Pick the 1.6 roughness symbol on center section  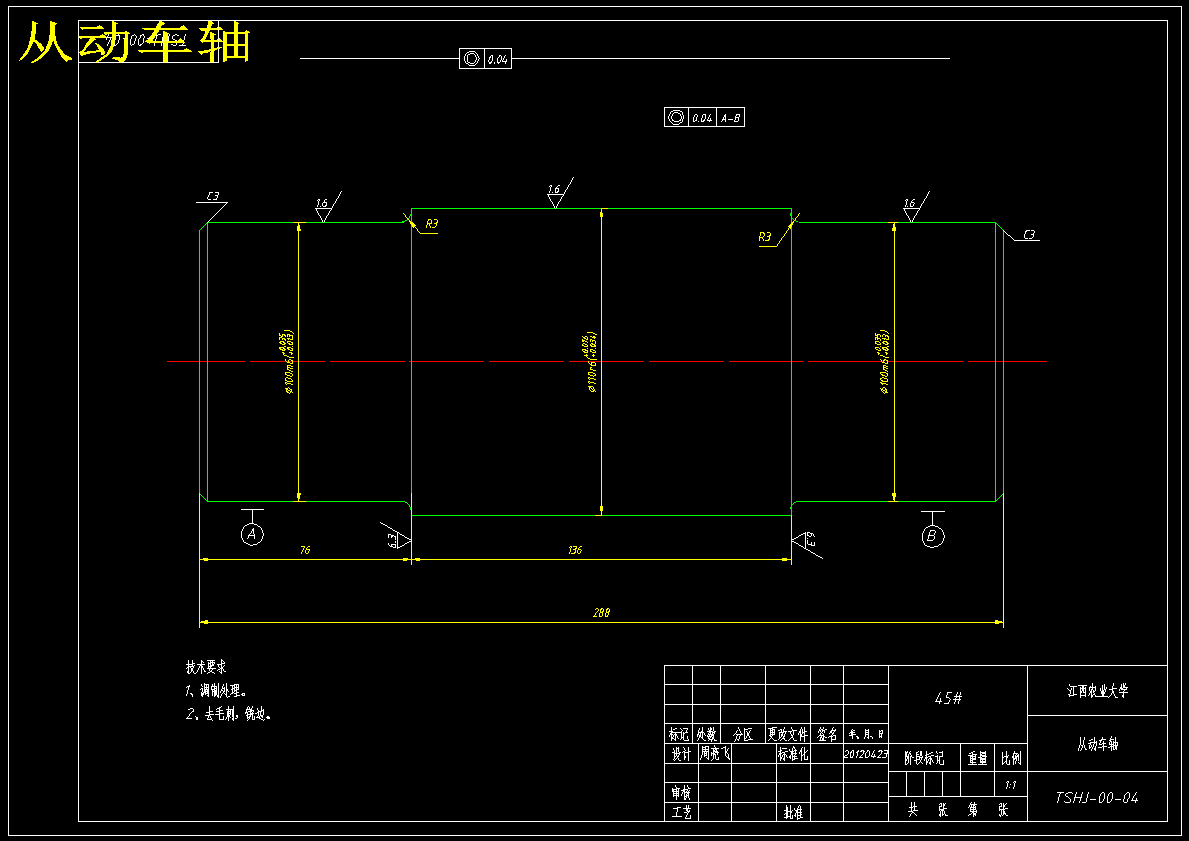560,193
